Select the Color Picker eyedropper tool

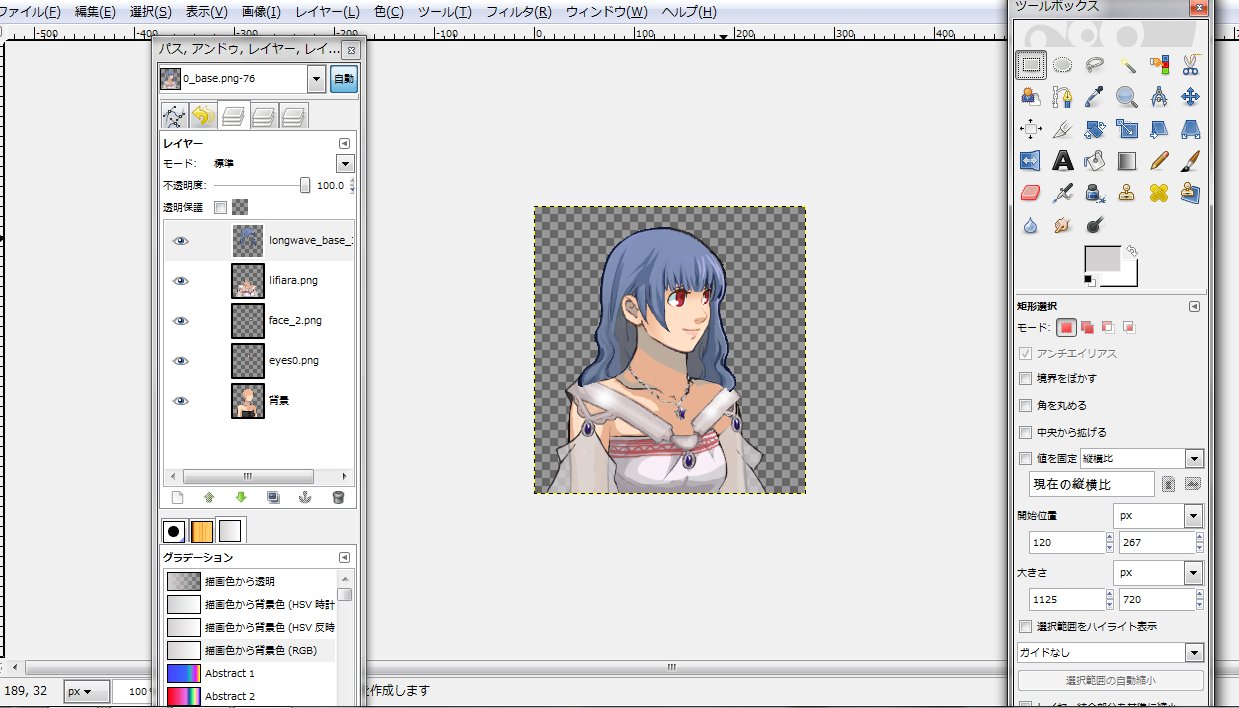click(x=1095, y=97)
